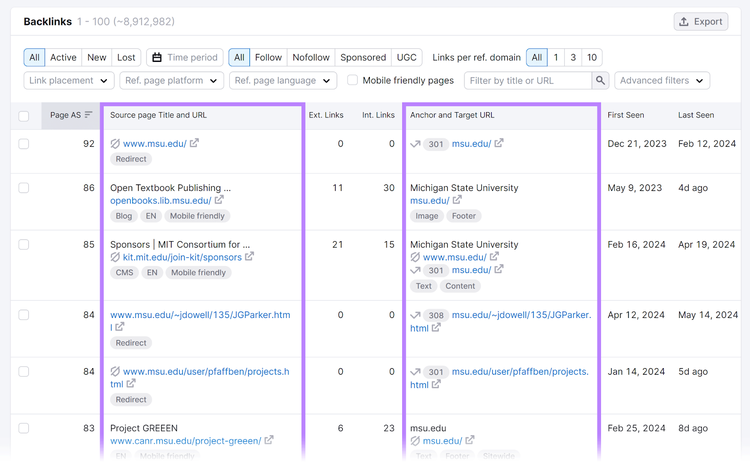The image size is (750, 462).
Task: Click the Export button
Action: pyautogui.click(x=701, y=22)
